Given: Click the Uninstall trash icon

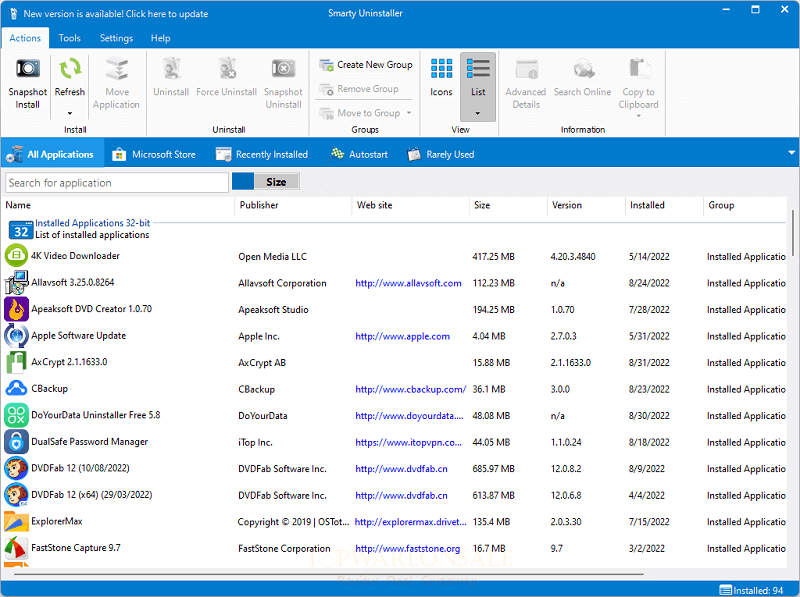Looking at the screenshot, I should [171, 69].
